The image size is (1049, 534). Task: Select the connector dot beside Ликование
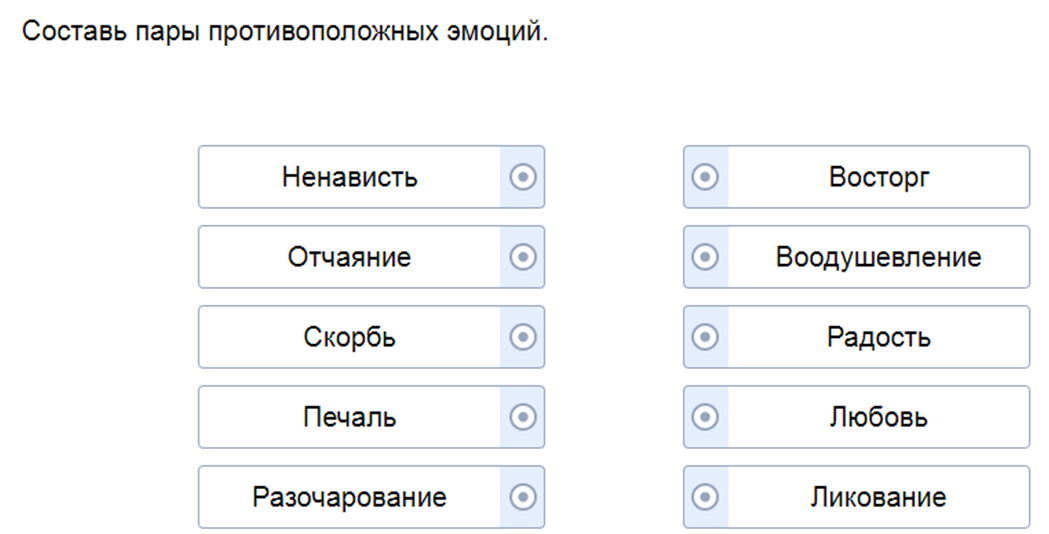pyautogui.click(x=705, y=497)
